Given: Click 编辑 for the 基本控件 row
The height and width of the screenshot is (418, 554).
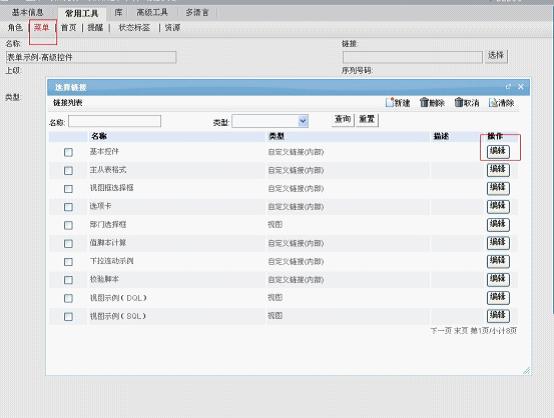Looking at the screenshot, I should [x=498, y=151].
